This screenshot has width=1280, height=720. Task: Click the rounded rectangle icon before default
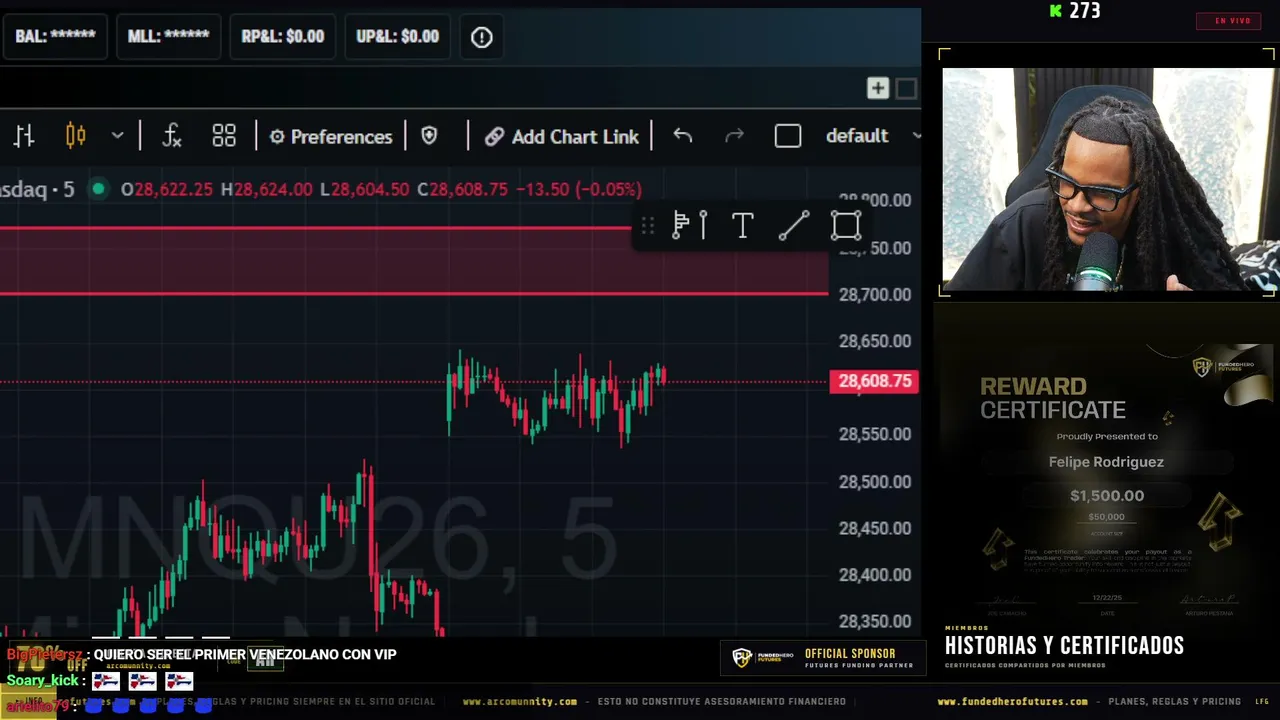788,136
